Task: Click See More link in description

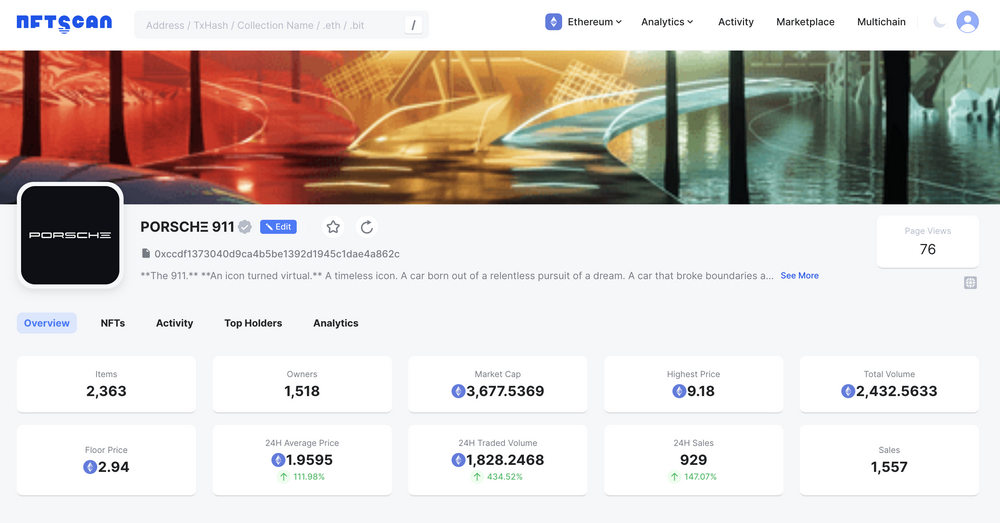Action: (799, 276)
